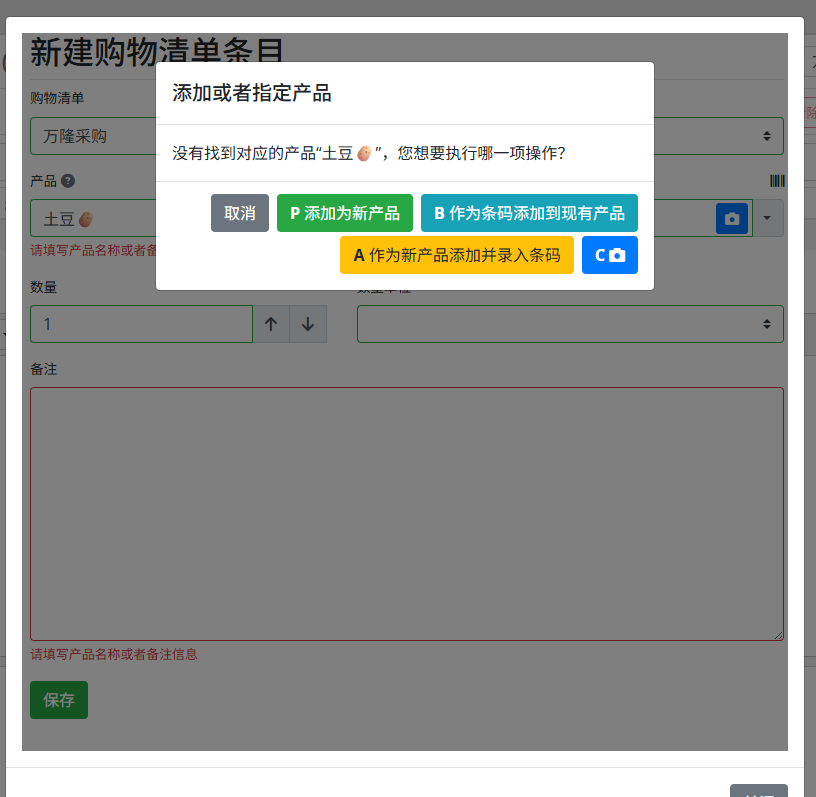Click the partially visible gray button at bottom right
The height and width of the screenshot is (797, 816).
pyautogui.click(x=759, y=790)
